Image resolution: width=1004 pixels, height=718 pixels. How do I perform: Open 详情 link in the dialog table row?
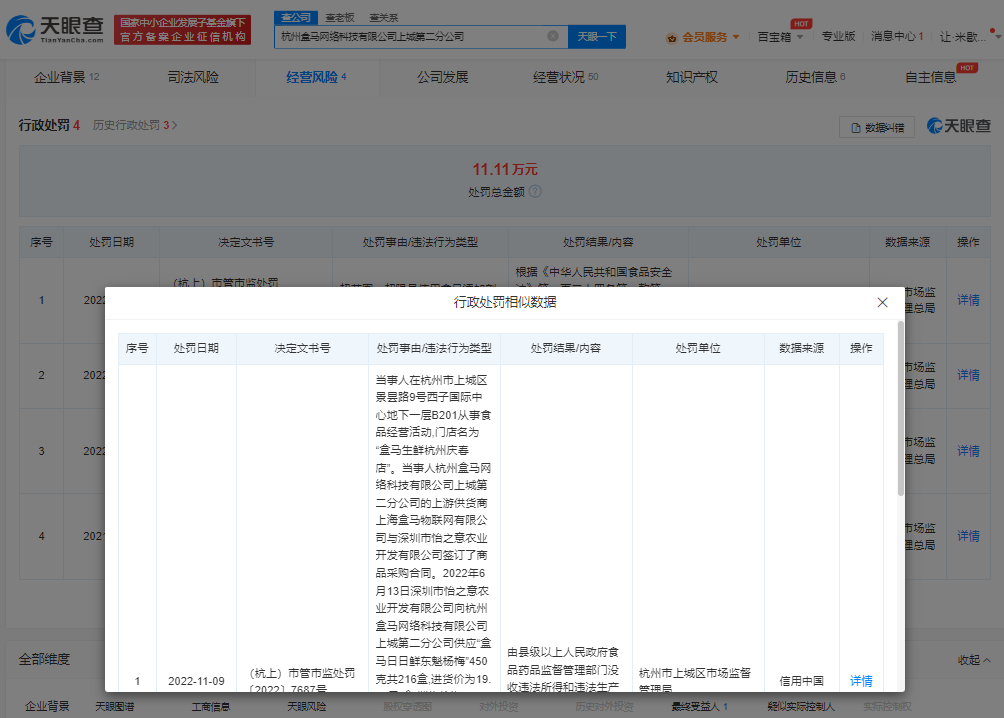coord(861,681)
